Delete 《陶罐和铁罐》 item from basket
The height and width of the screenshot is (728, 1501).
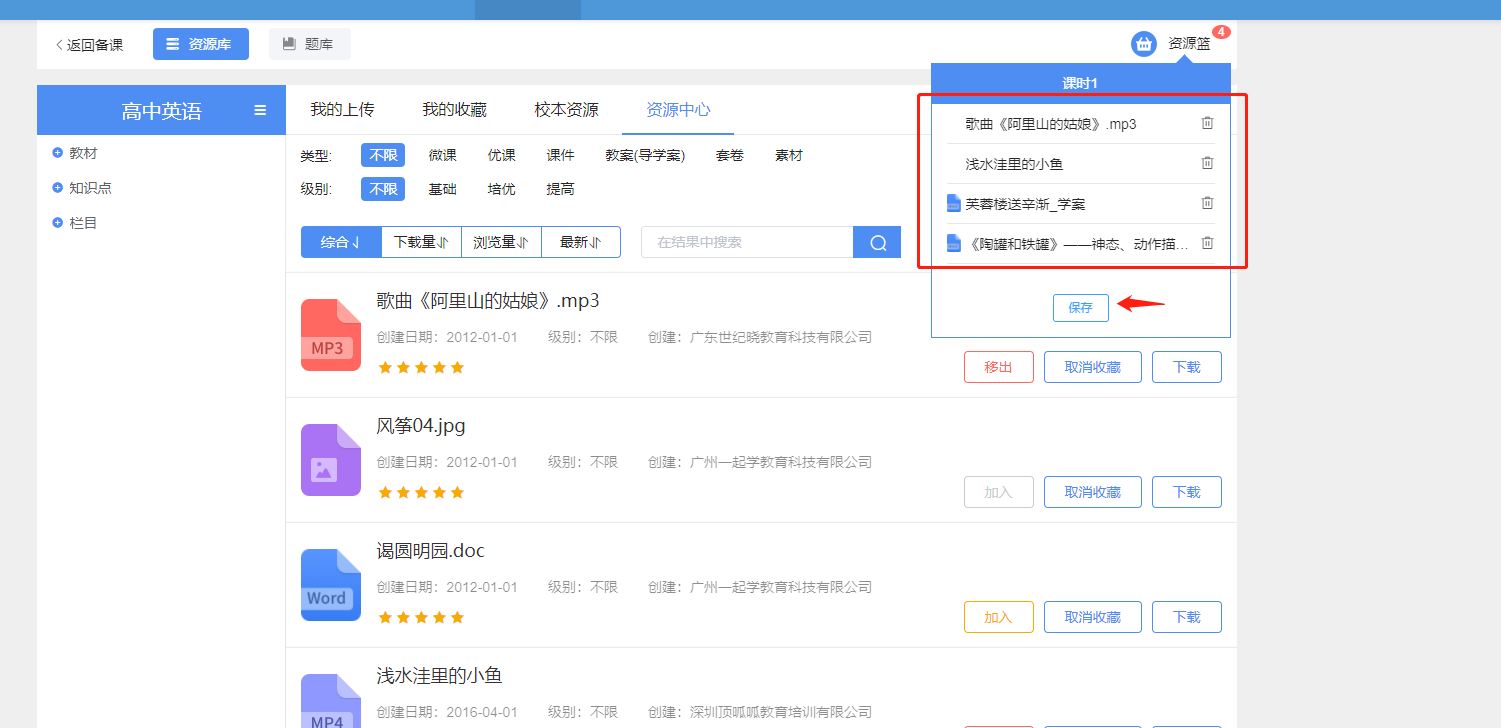point(1207,243)
